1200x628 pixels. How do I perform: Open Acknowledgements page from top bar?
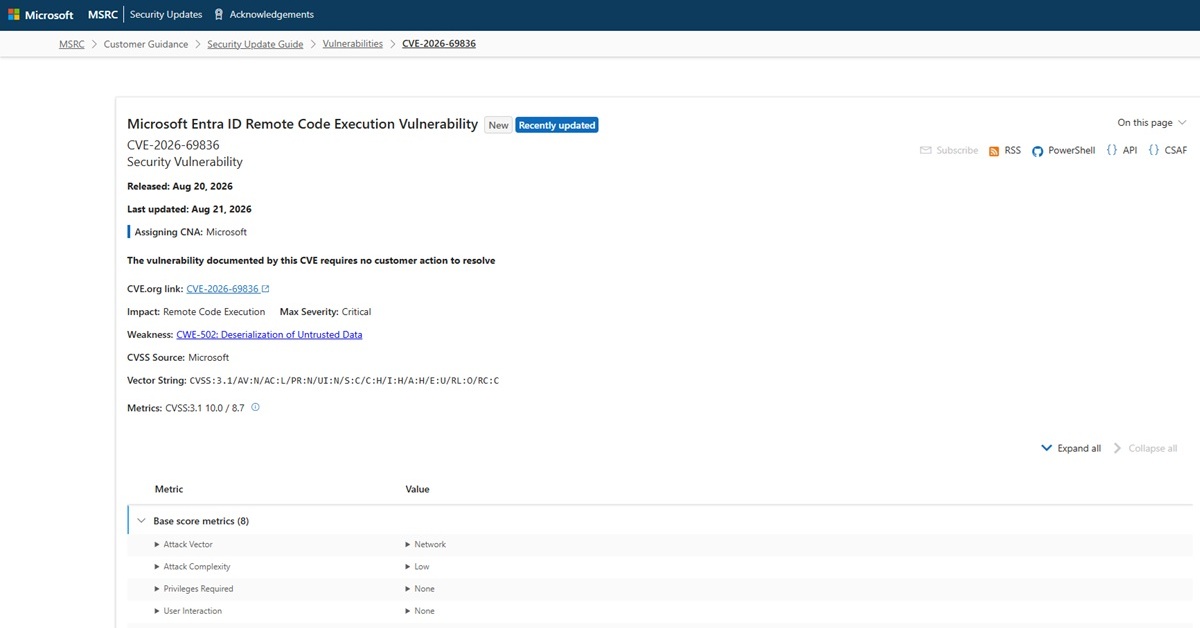coord(271,15)
